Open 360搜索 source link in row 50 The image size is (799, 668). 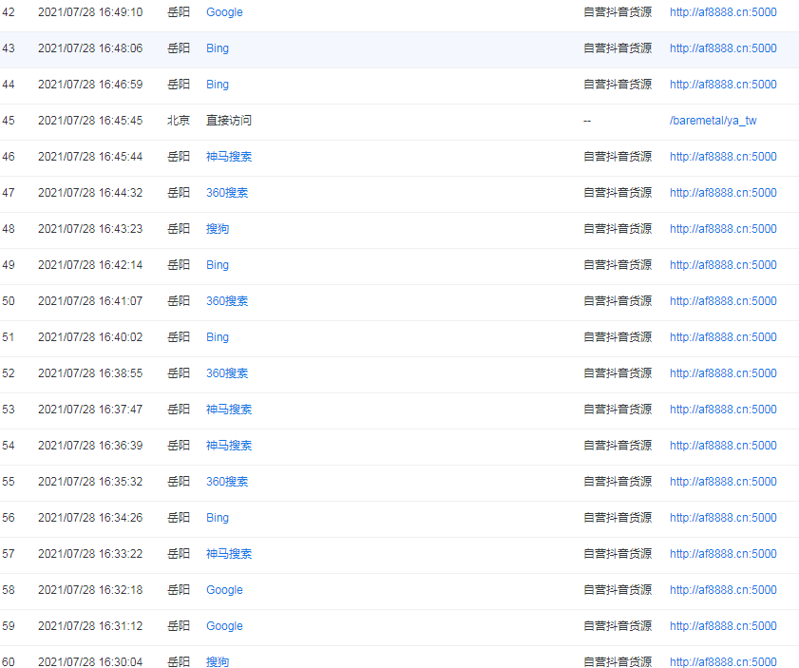pos(227,301)
